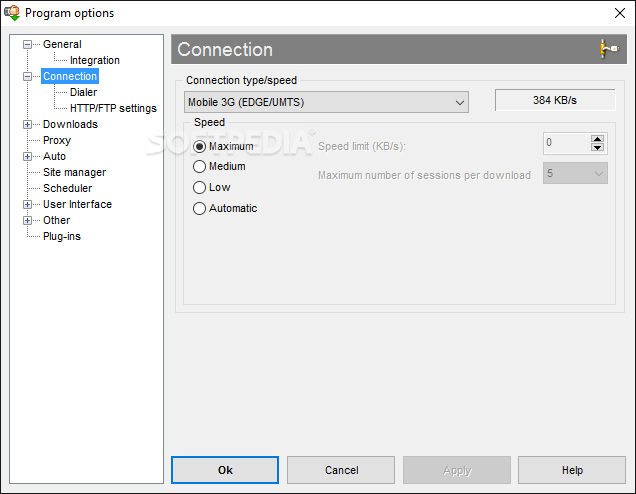The width and height of the screenshot is (636, 494).
Task: Enable Automatic speed mode
Action: [x=200, y=209]
